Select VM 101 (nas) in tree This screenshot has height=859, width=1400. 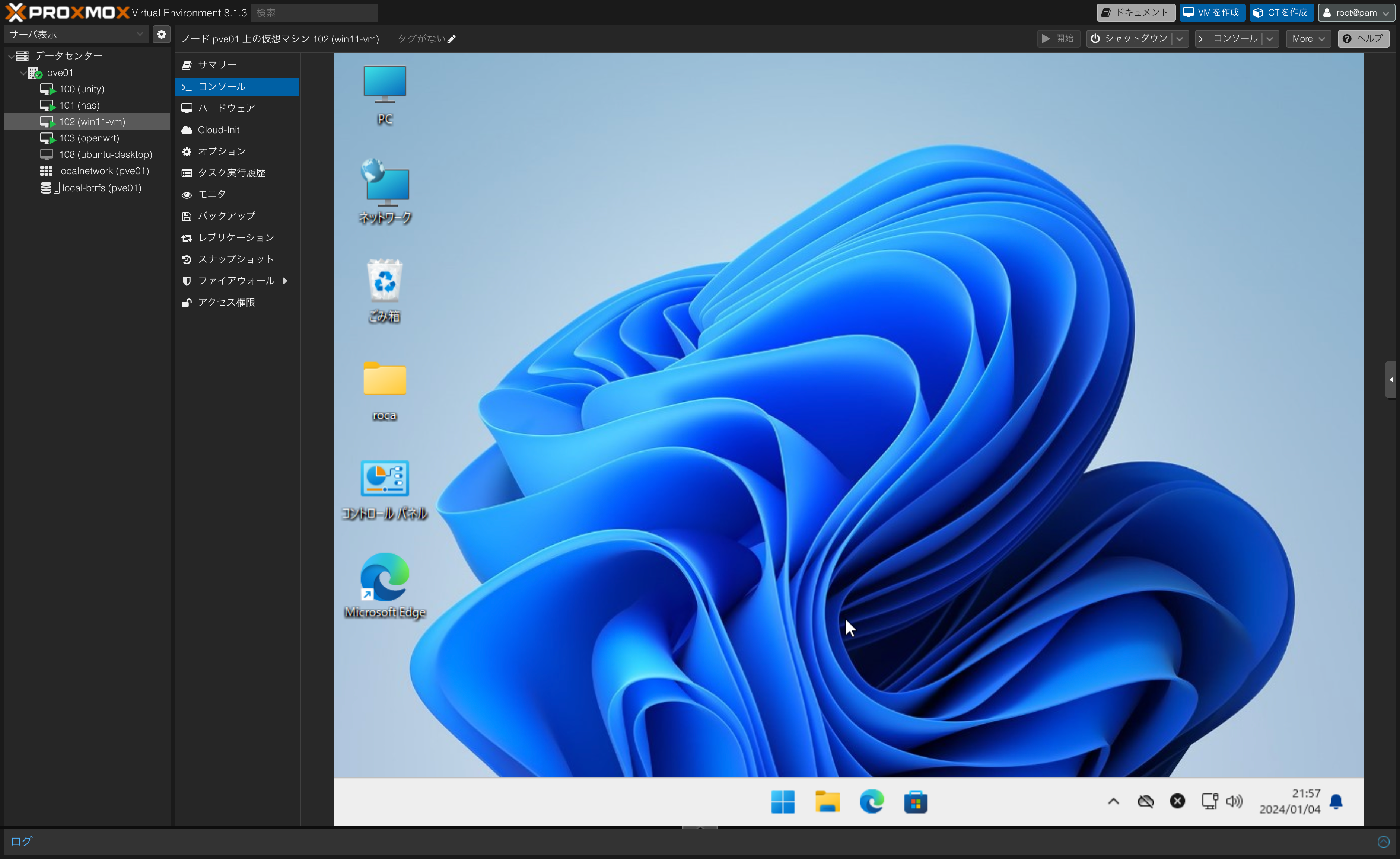87,106
